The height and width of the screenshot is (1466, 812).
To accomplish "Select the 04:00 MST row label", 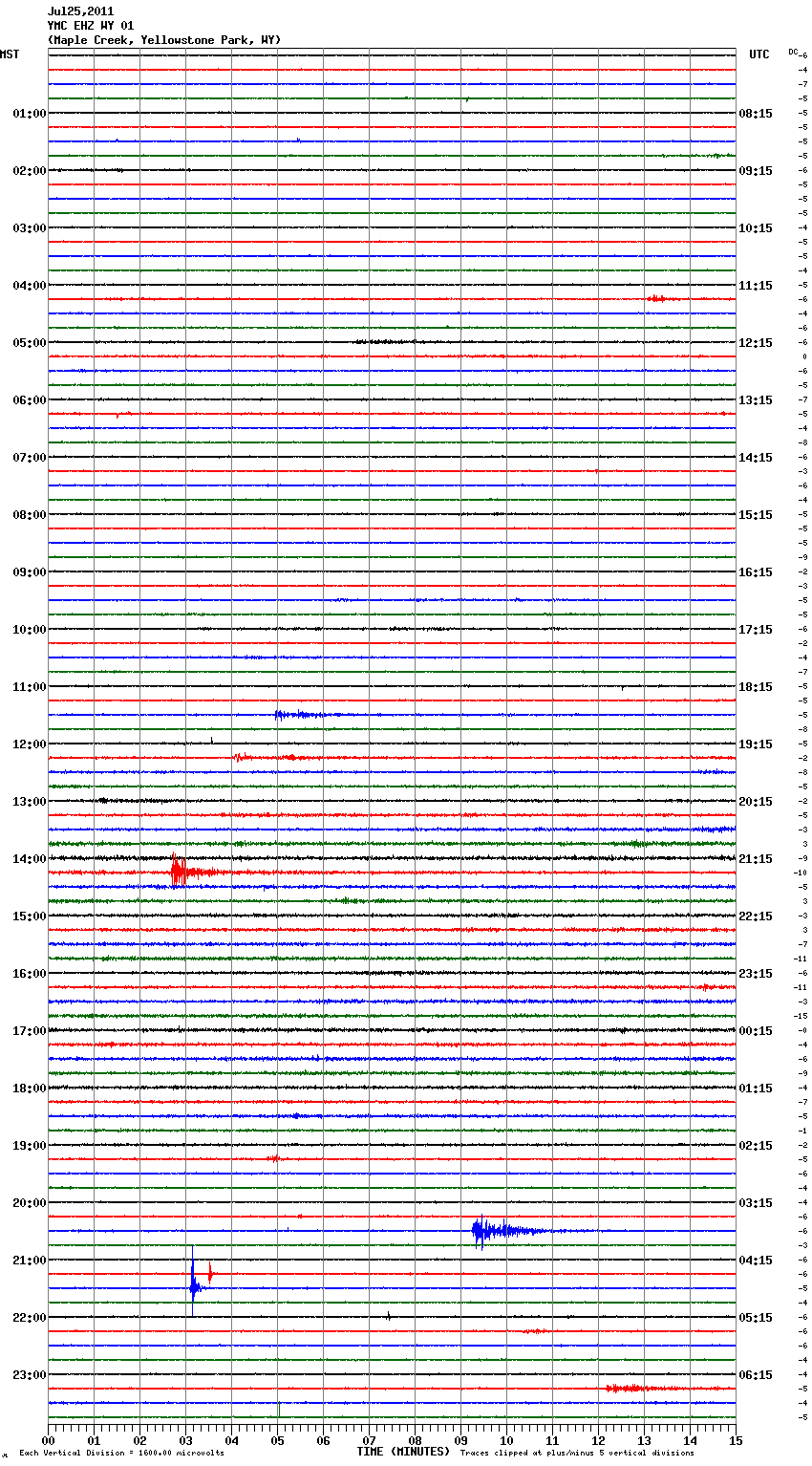I will coord(29,286).
